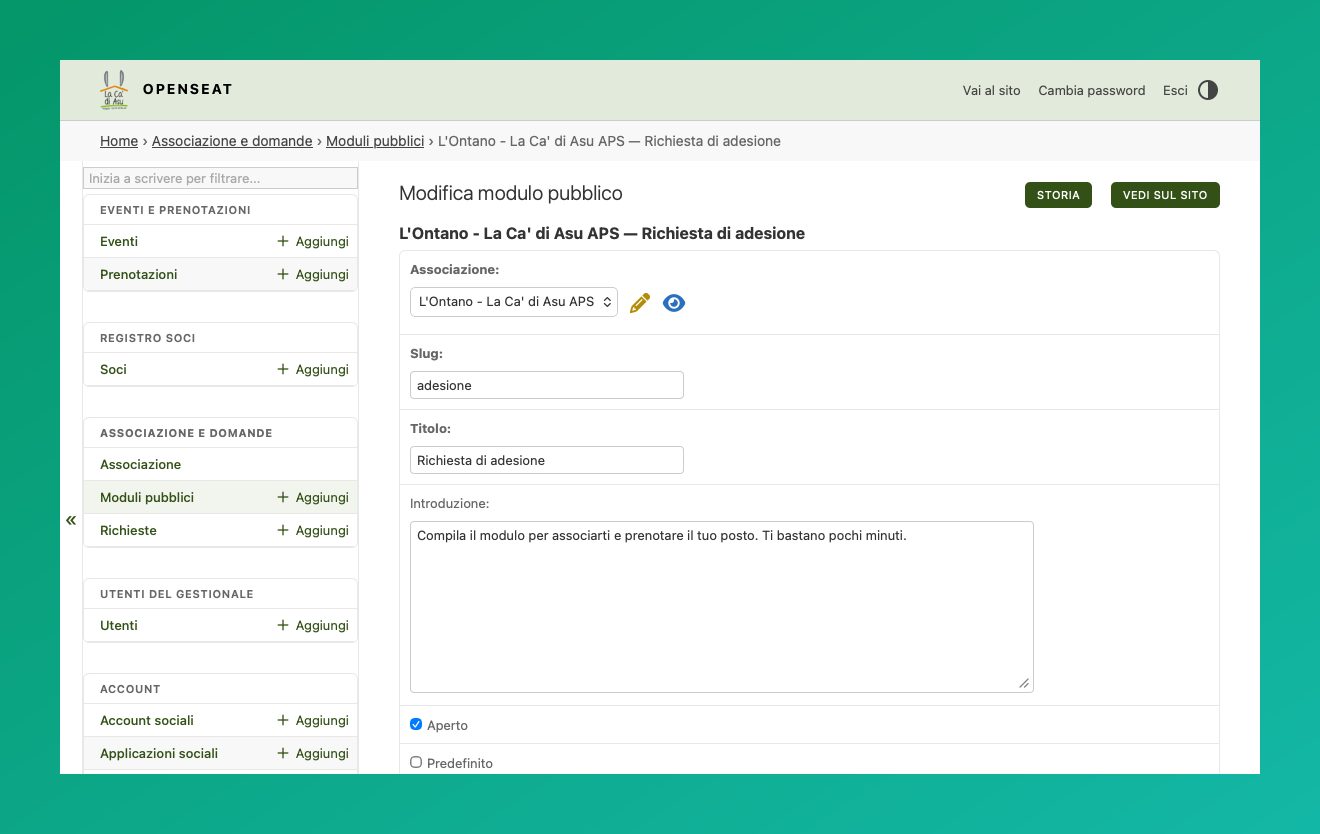
Task: Open Account sociali in the sidebar
Action: click(147, 720)
